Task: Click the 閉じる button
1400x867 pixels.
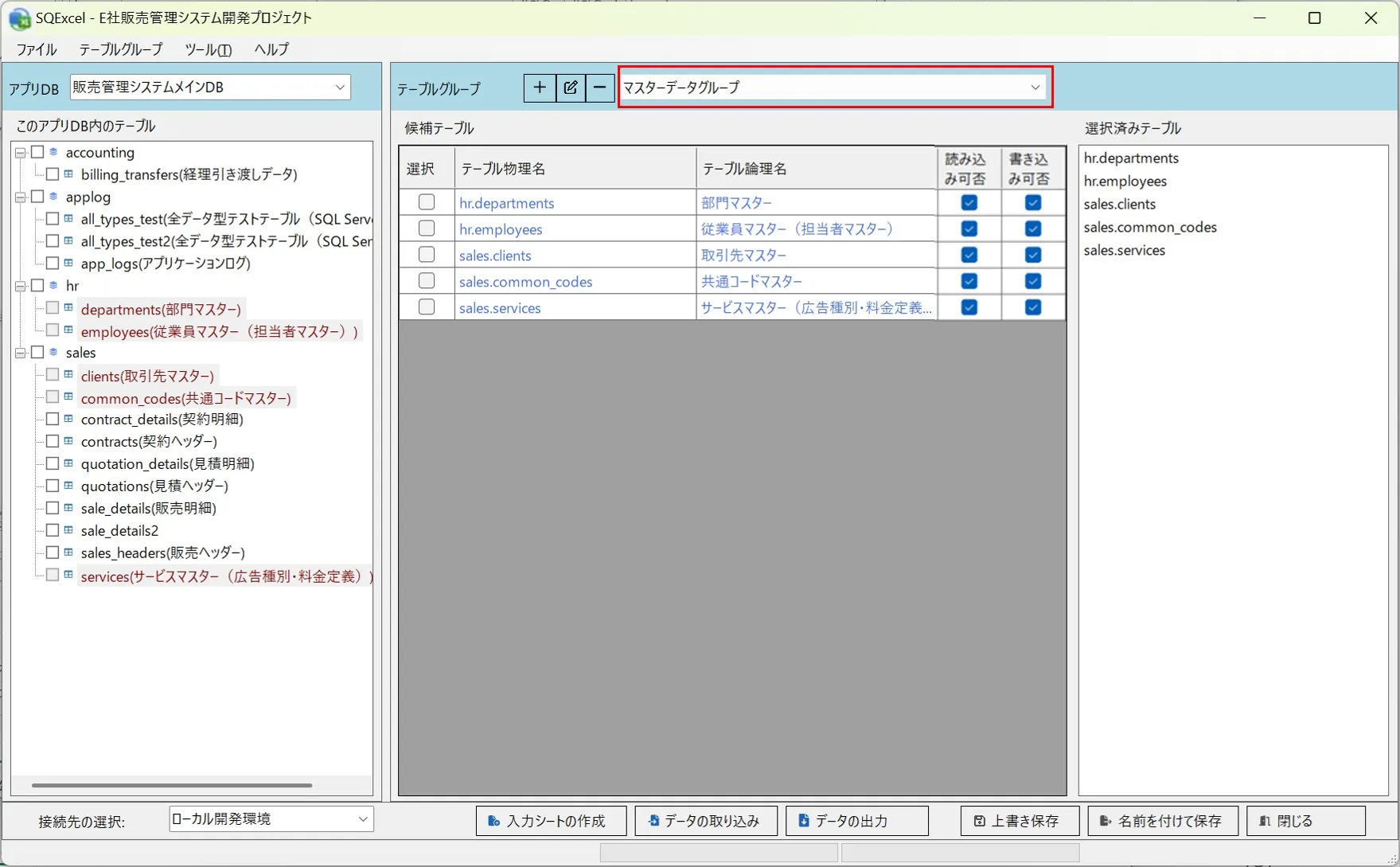Action: click(1306, 821)
